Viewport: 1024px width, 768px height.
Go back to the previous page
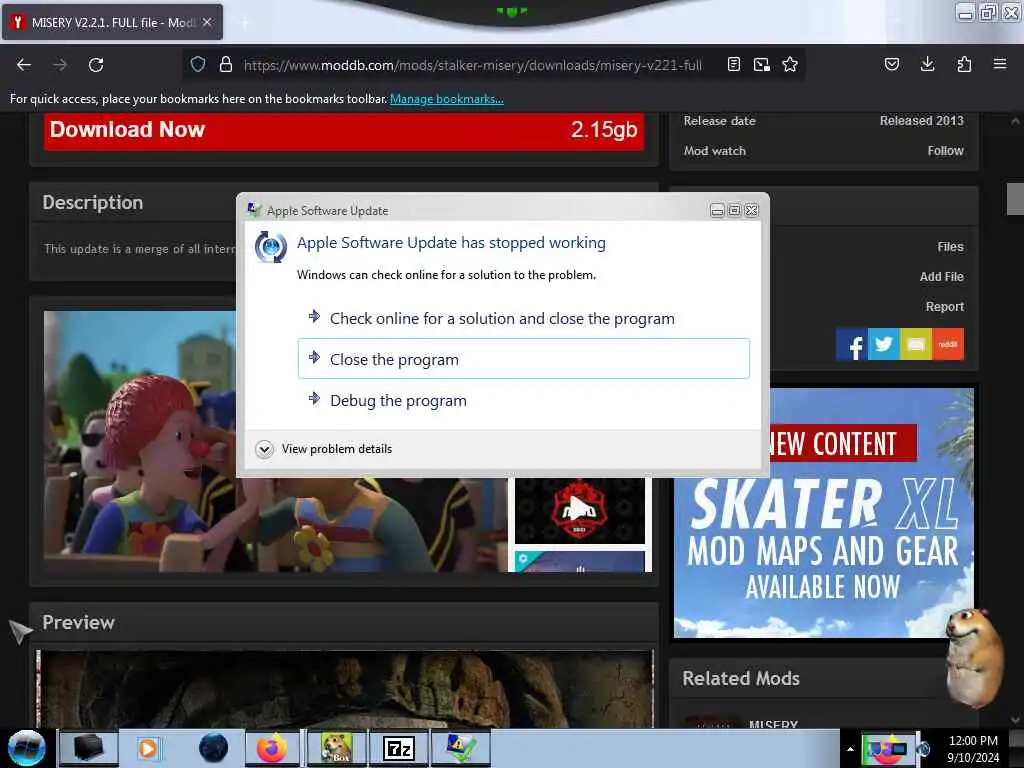point(24,65)
